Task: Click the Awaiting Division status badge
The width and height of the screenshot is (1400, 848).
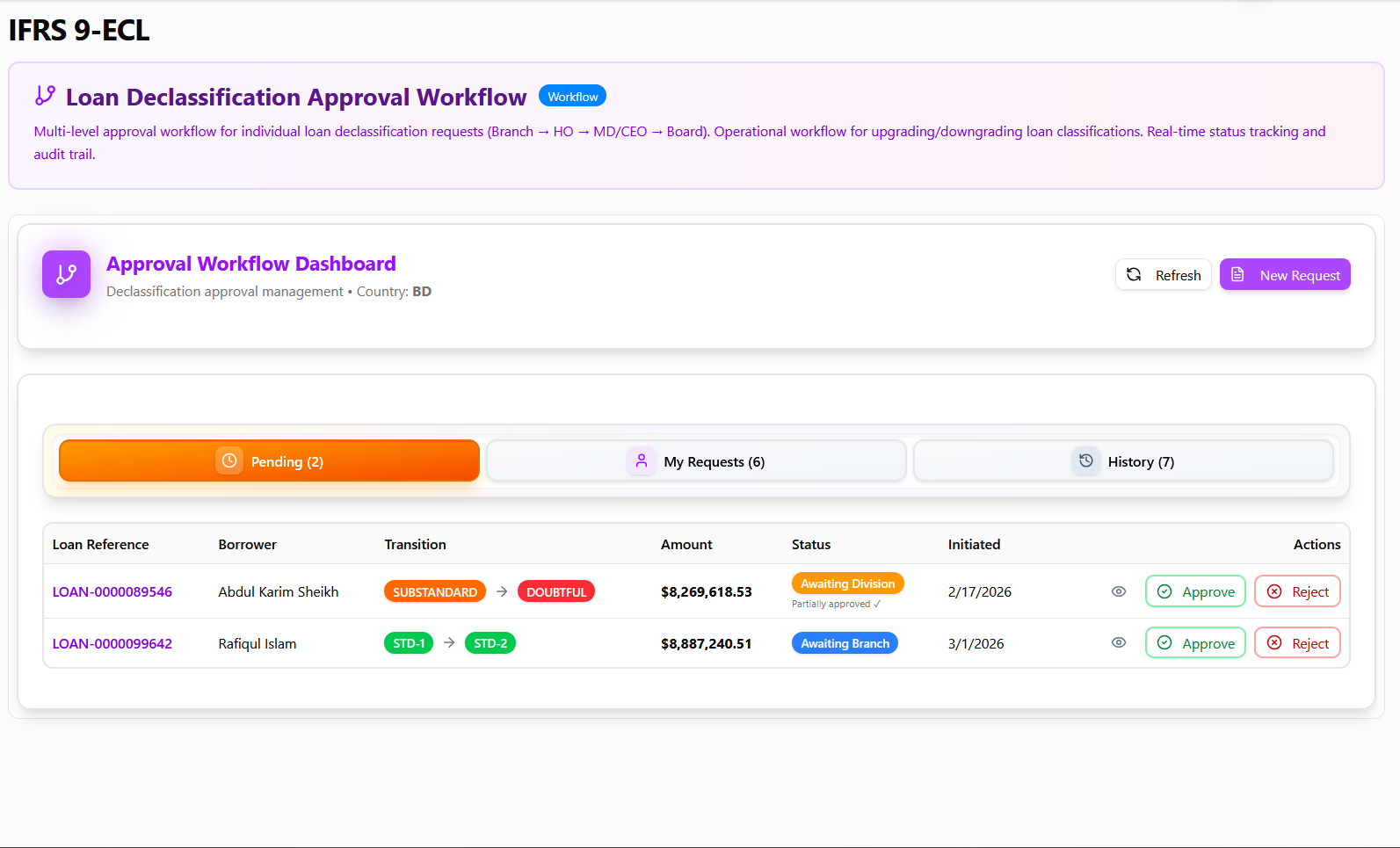Action: pos(847,583)
